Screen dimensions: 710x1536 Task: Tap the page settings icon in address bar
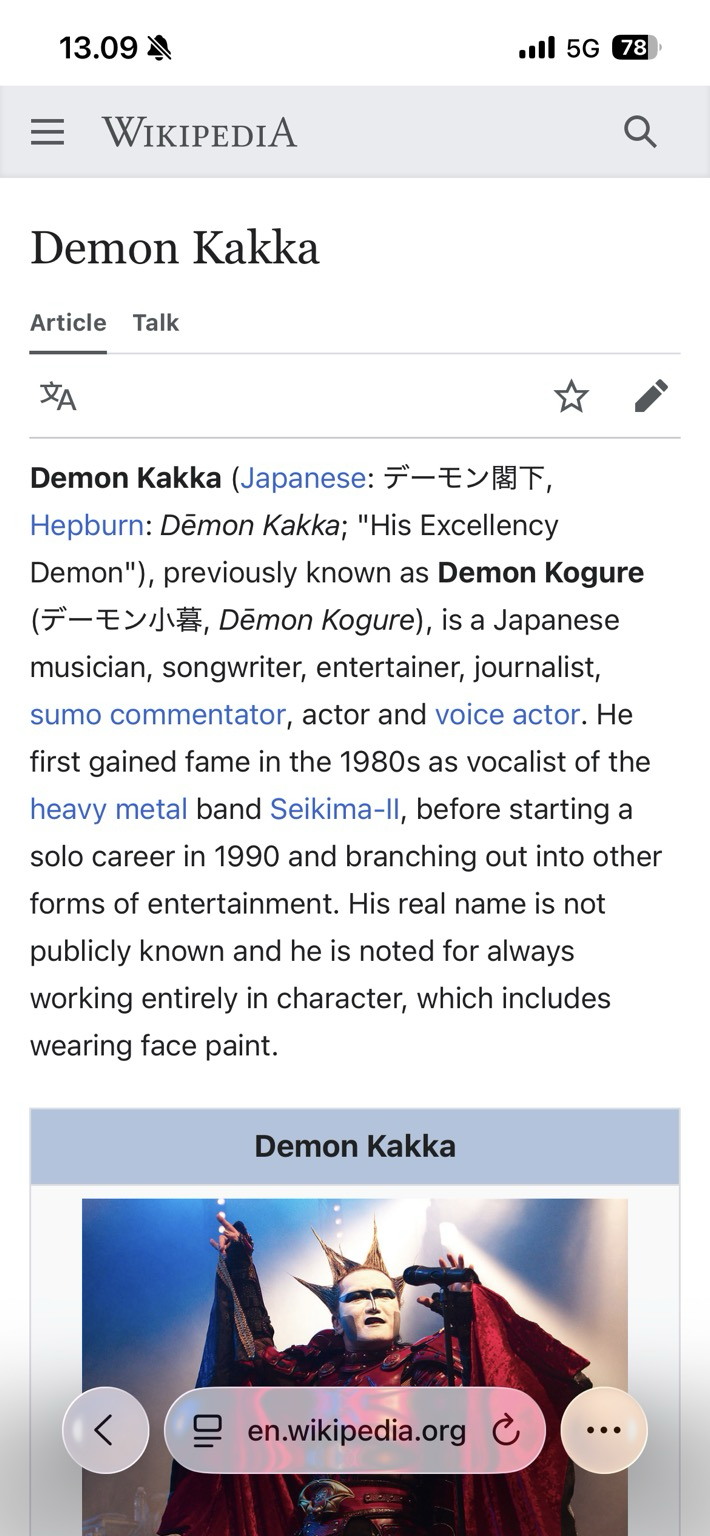pyautogui.click(x=207, y=1431)
